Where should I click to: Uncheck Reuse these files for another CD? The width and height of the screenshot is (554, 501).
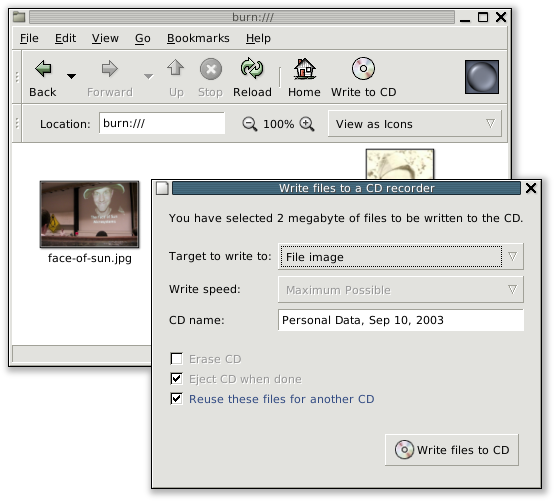177,399
